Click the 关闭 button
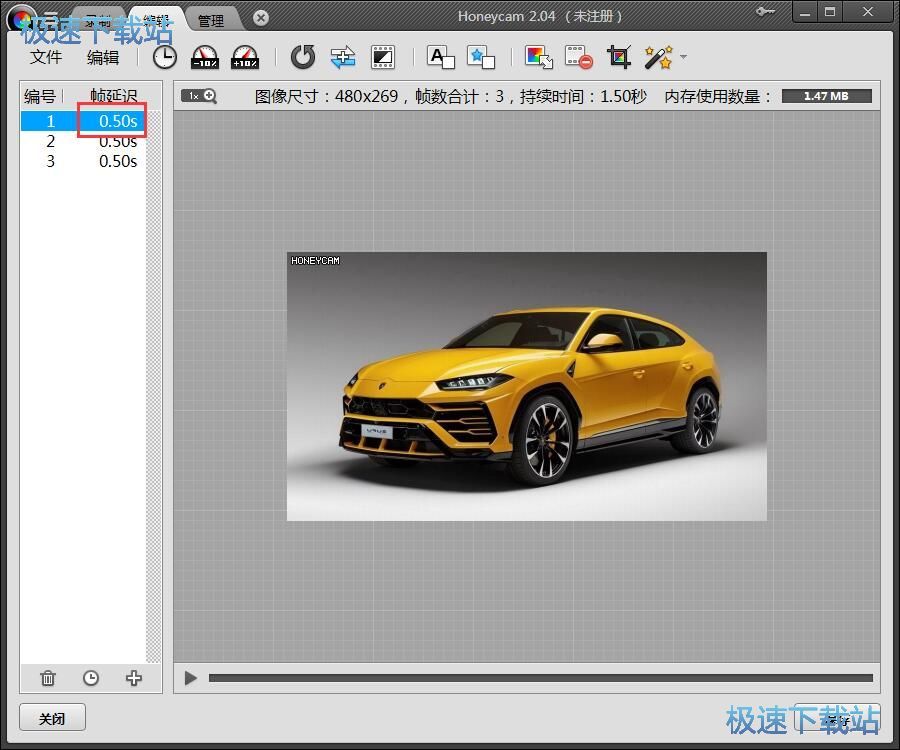This screenshot has width=900, height=750. tap(52, 718)
